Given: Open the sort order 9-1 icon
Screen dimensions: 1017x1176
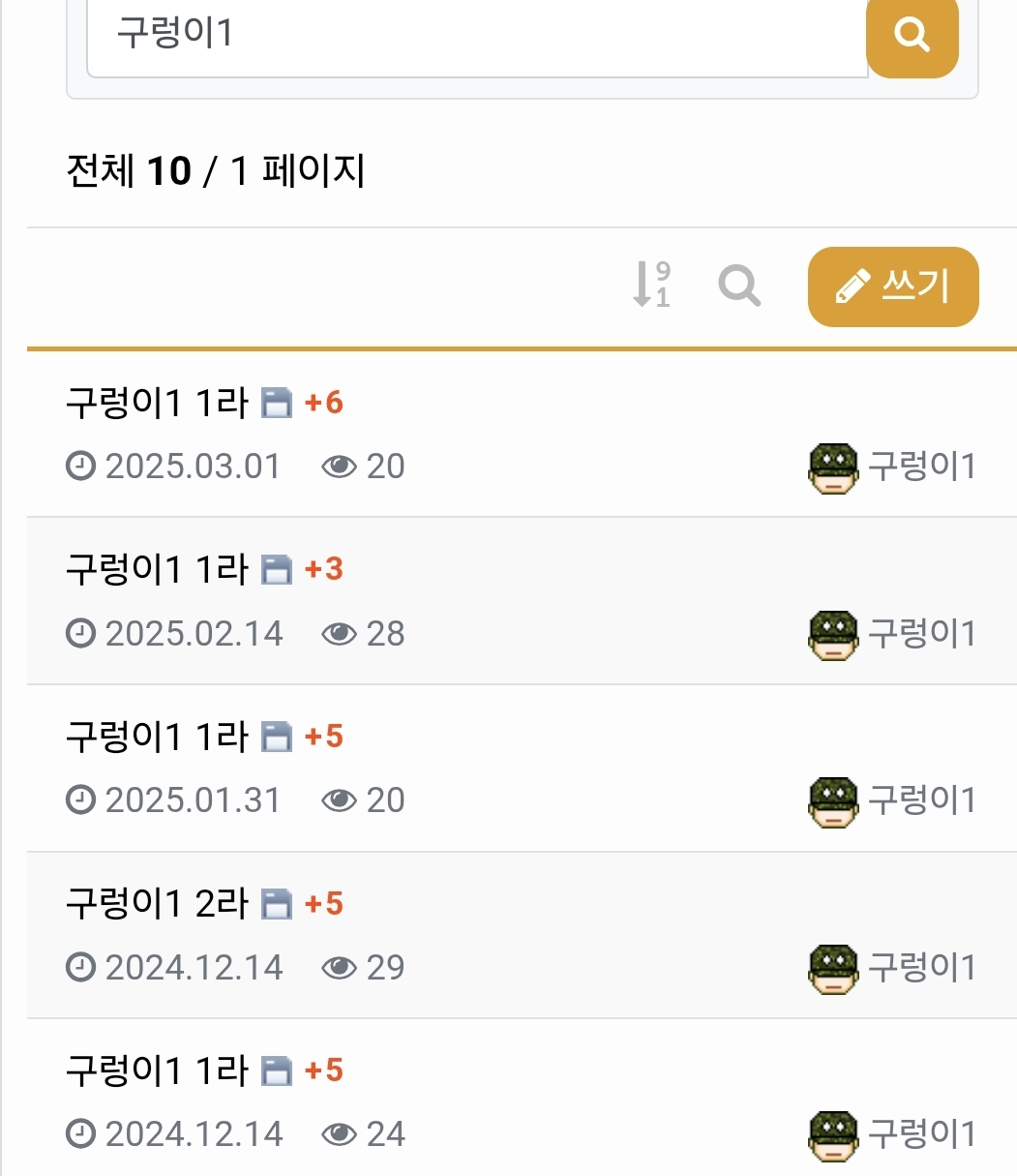Looking at the screenshot, I should [651, 286].
